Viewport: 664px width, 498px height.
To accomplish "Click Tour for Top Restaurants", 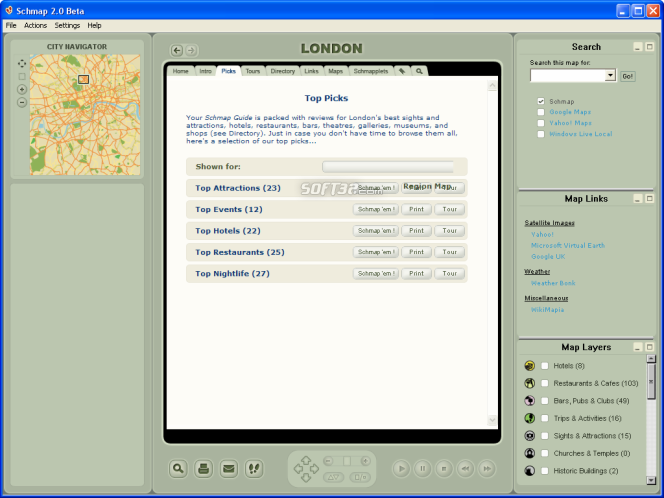I will click(450, 252).
